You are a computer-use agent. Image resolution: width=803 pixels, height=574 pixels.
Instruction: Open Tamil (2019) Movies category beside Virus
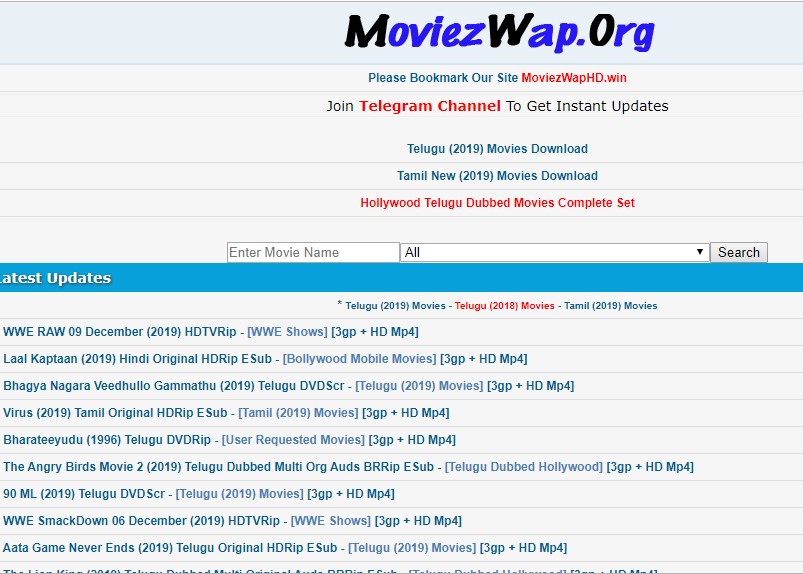pyautogui.click(x=299, y=413)
